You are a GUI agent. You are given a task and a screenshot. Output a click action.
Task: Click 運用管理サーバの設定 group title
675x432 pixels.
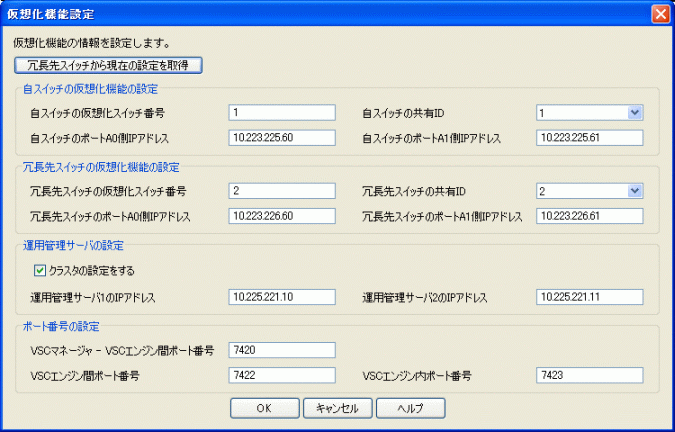73,246
